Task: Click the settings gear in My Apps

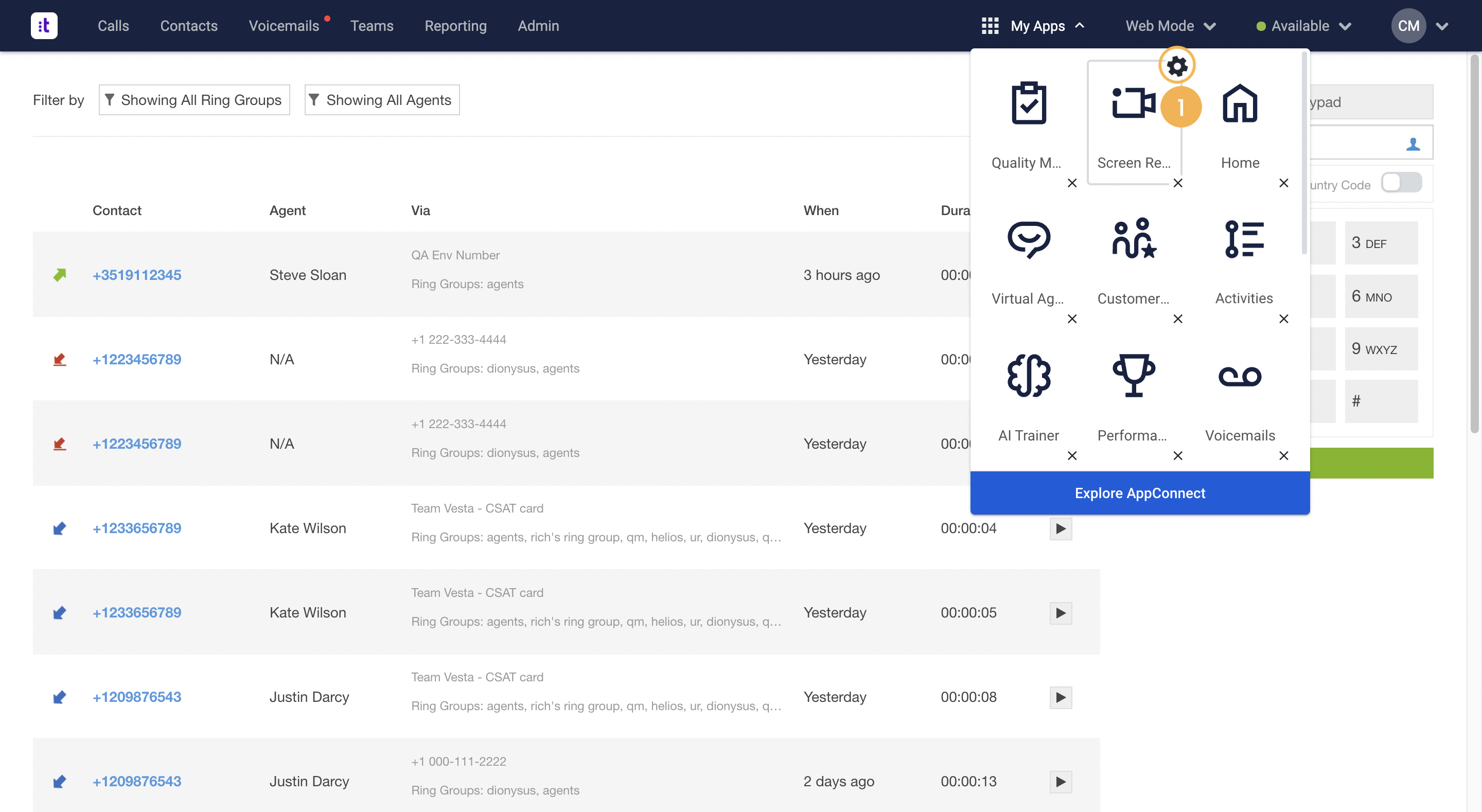Action: [x=1176, y=65]
